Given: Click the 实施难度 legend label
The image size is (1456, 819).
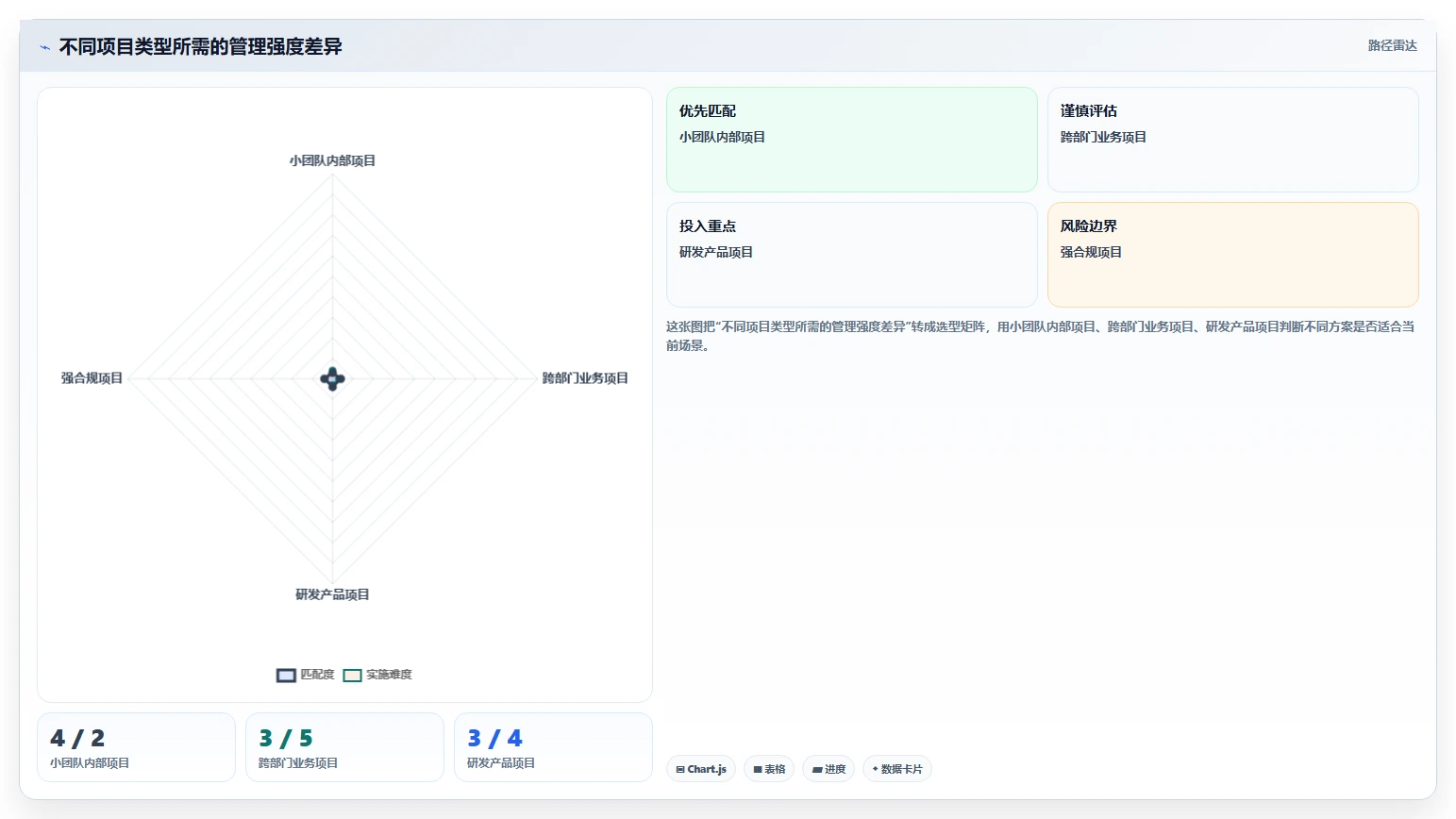Looking at the screenshot, I should [389, 675].
